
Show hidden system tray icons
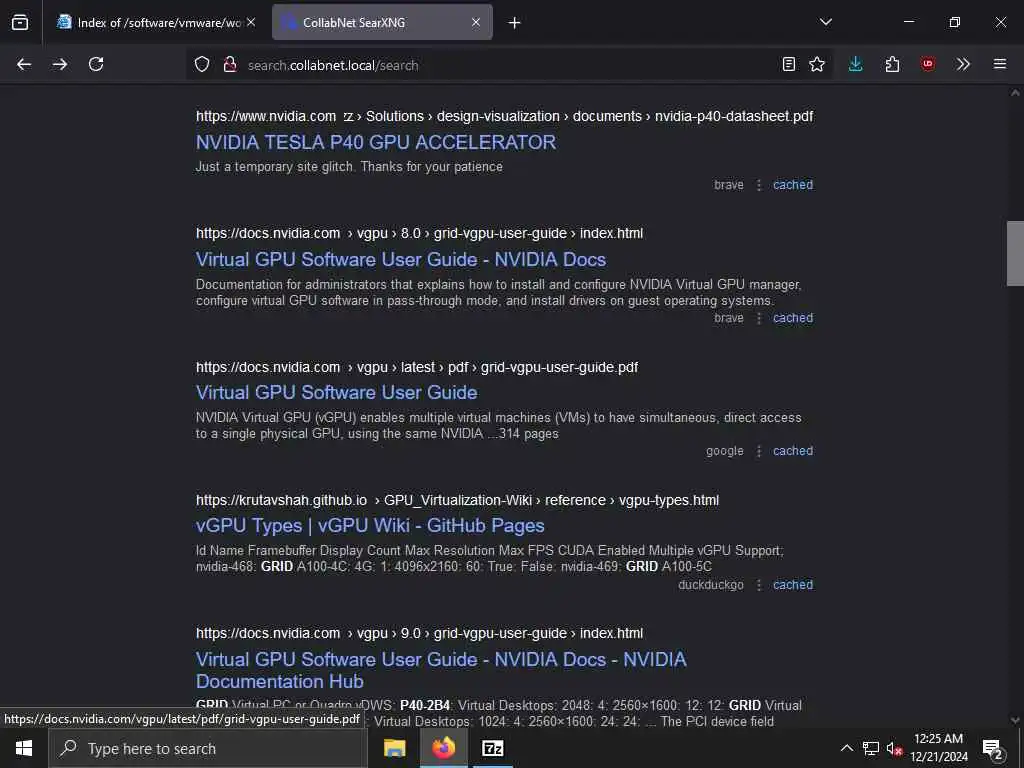(846, 748)
